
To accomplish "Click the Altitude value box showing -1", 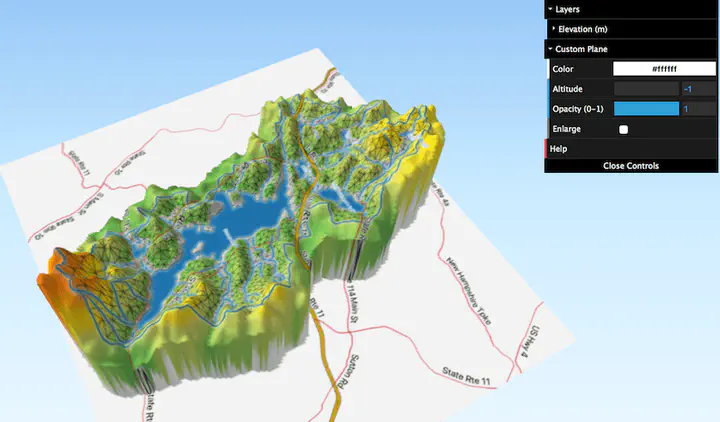I will (698, 89).
